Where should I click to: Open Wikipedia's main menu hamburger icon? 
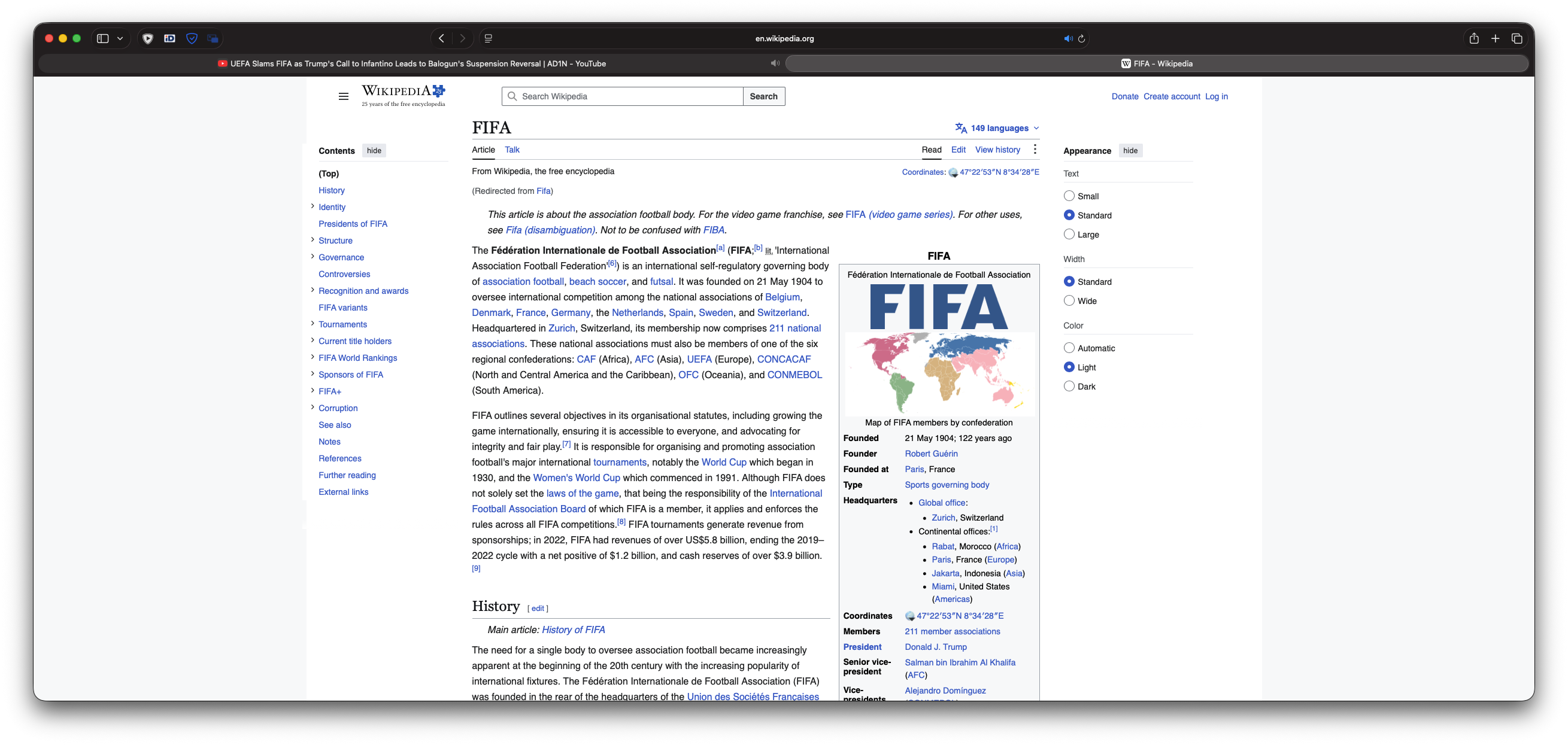click(x=343, y=96)
